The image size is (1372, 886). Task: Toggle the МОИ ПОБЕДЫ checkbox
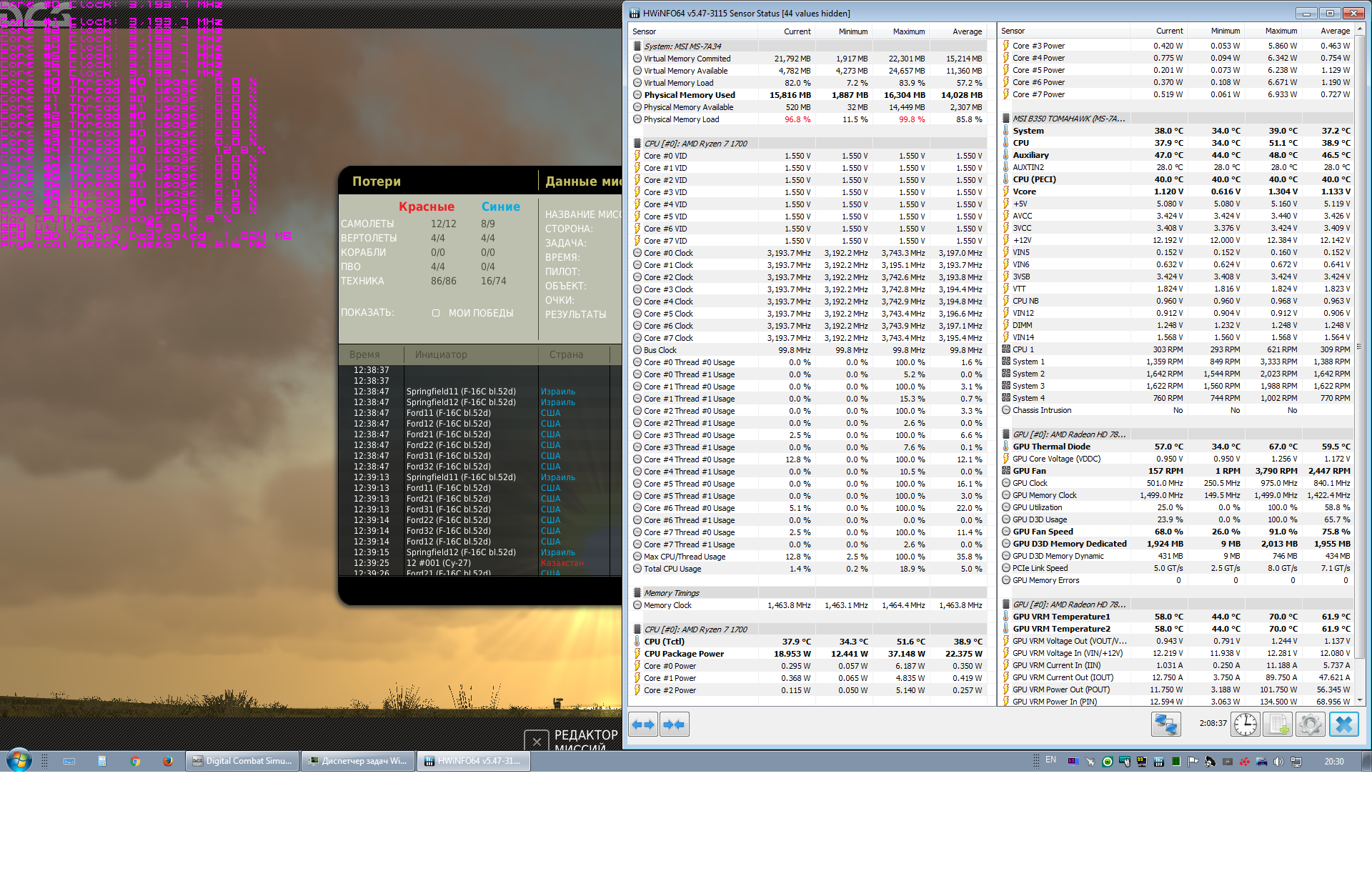pos(436,313)
